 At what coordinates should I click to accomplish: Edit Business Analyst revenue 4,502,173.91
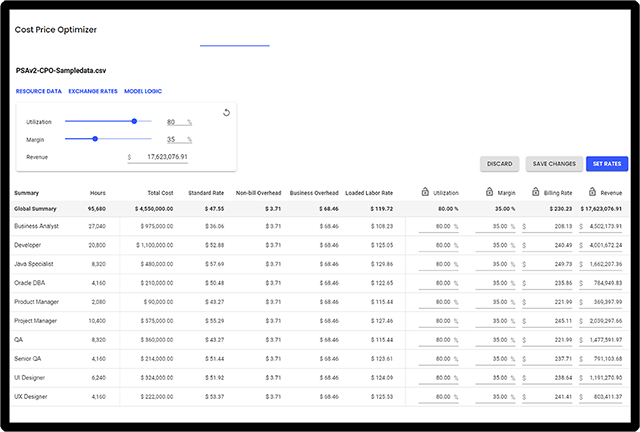(600, 226)
